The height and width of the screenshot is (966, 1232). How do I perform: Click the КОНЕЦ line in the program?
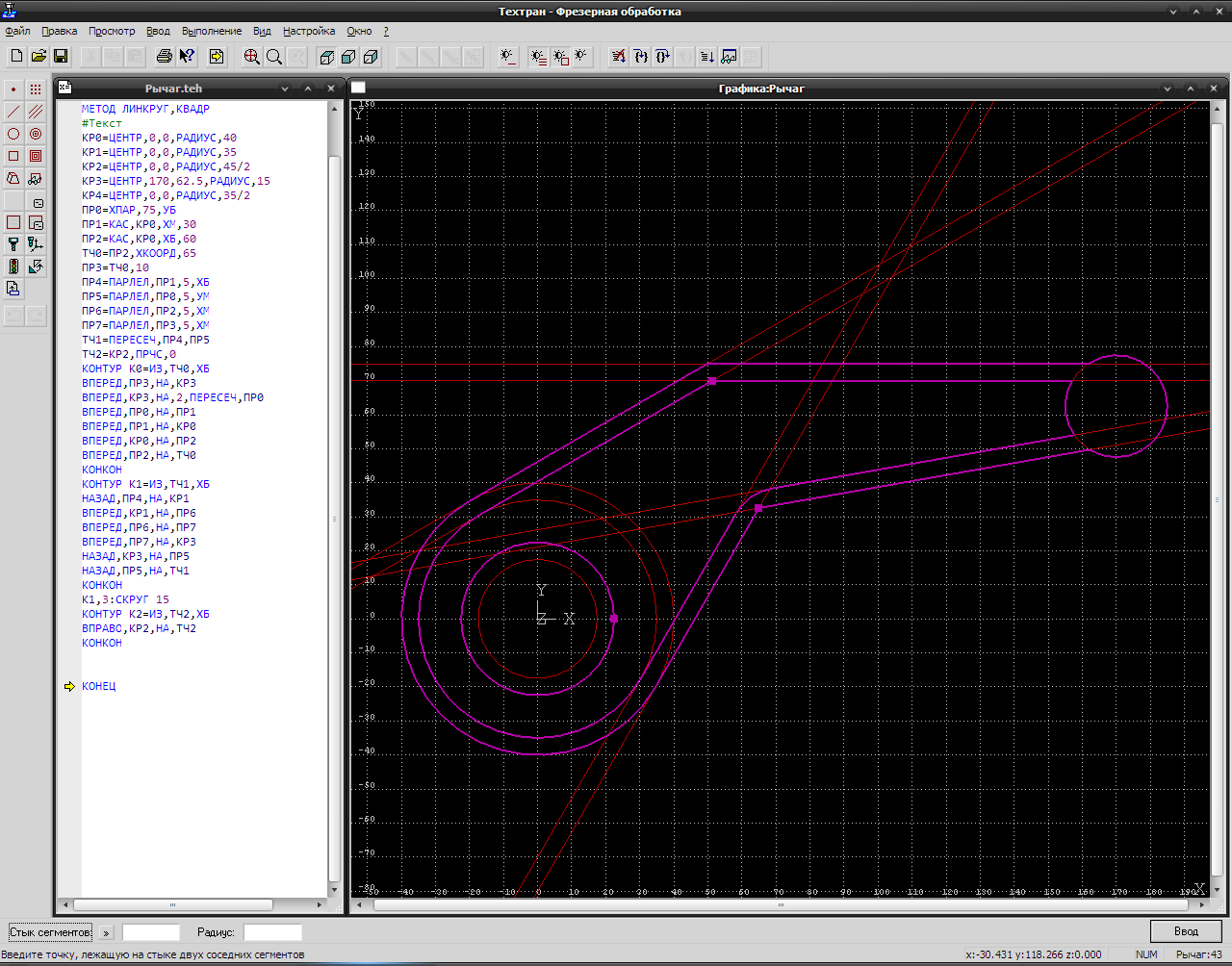[98, 686]
